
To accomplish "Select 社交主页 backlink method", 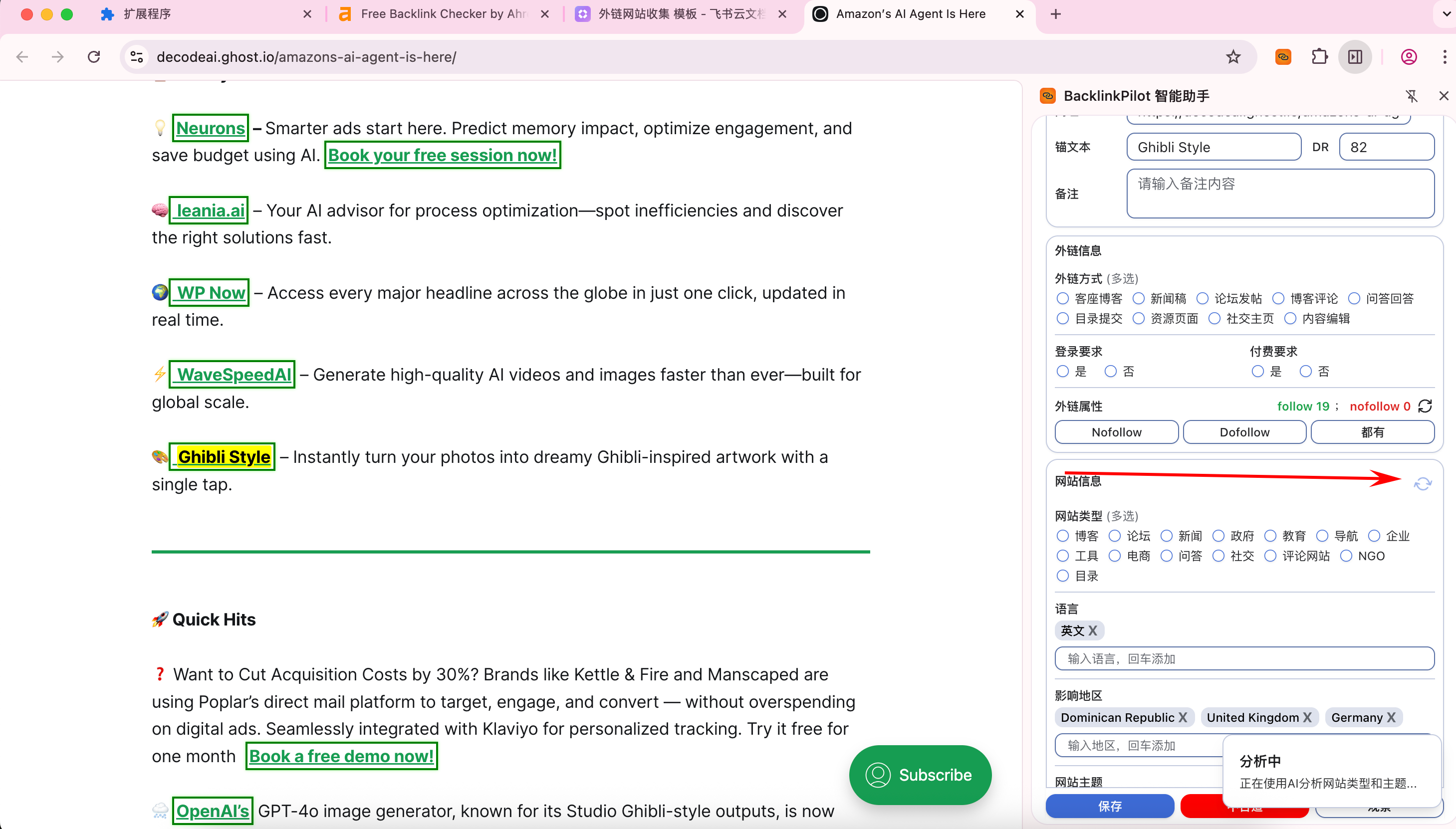I will click(x=1214, y=318).
